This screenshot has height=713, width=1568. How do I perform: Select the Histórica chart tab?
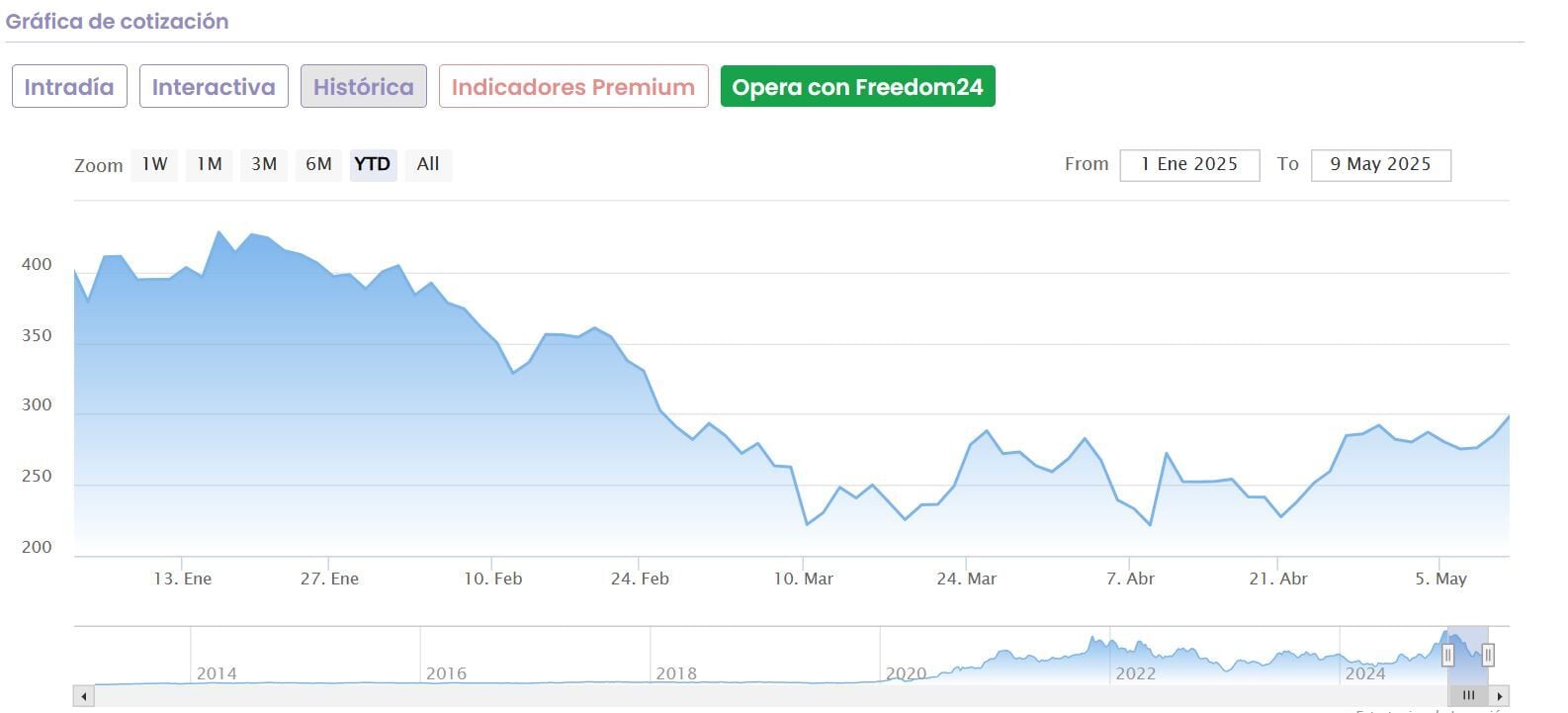(364, 87)
